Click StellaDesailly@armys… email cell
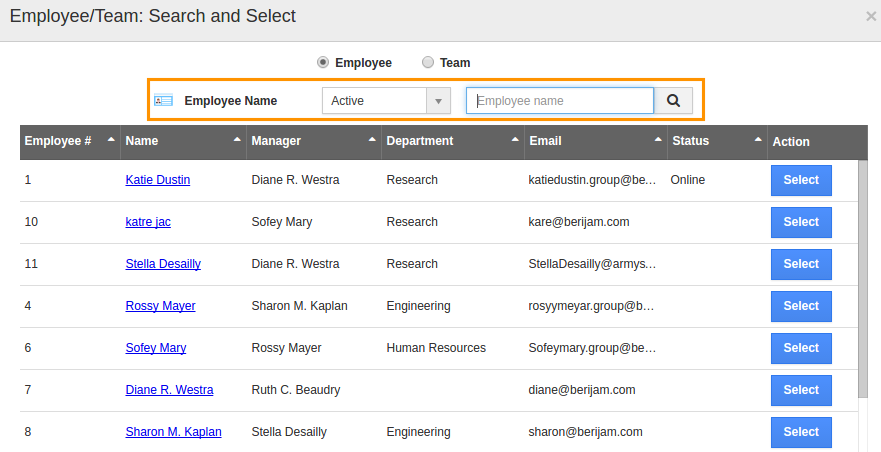 pos(592,264)
